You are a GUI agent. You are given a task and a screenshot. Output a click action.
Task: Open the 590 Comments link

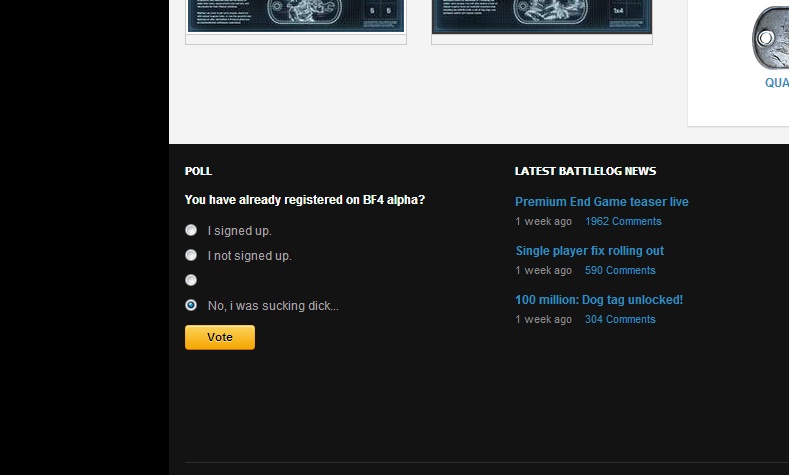[x=620, y=270]
